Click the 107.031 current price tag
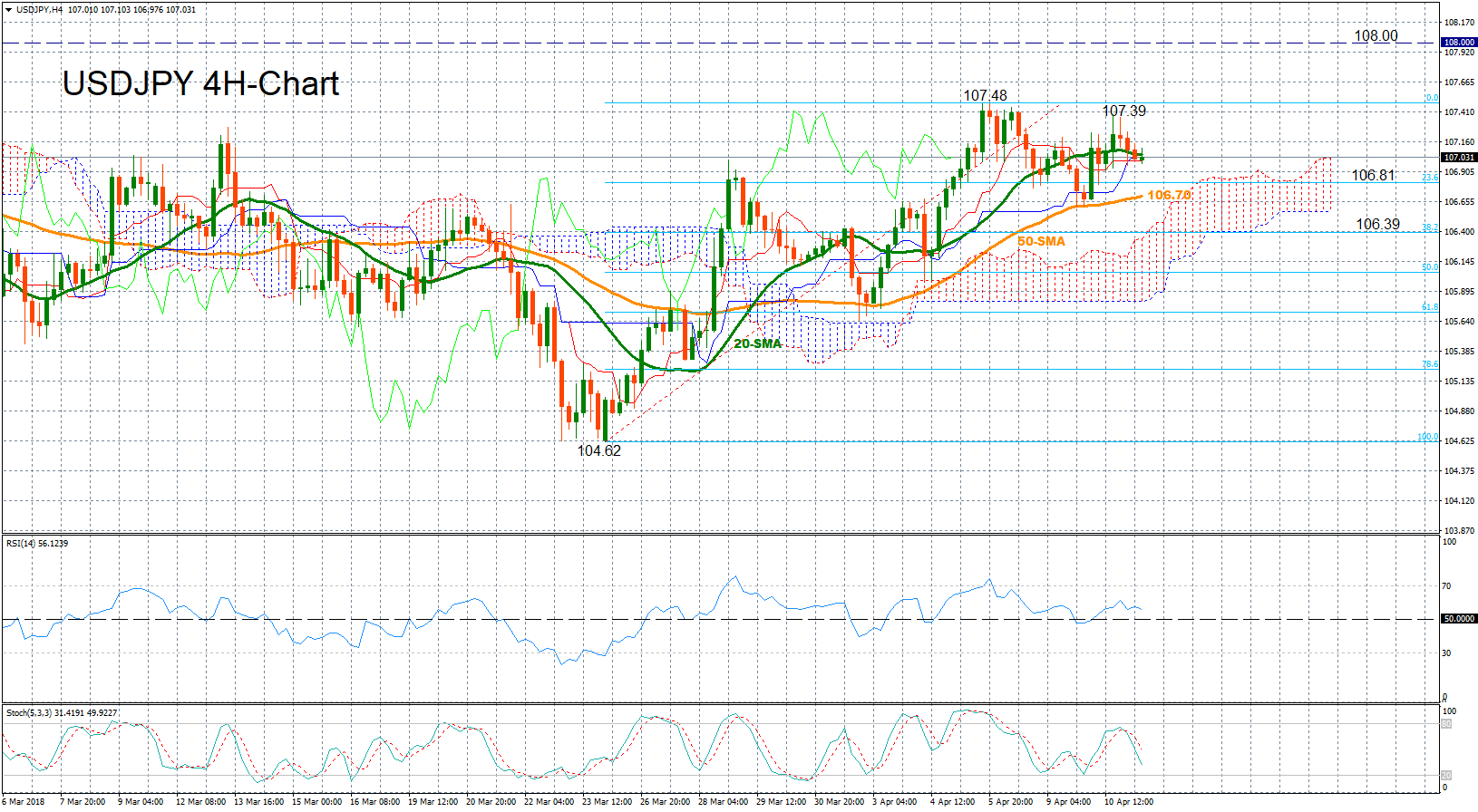Image resolution: width=1478 pixels, height=812 pixels. pos(1459,158)
